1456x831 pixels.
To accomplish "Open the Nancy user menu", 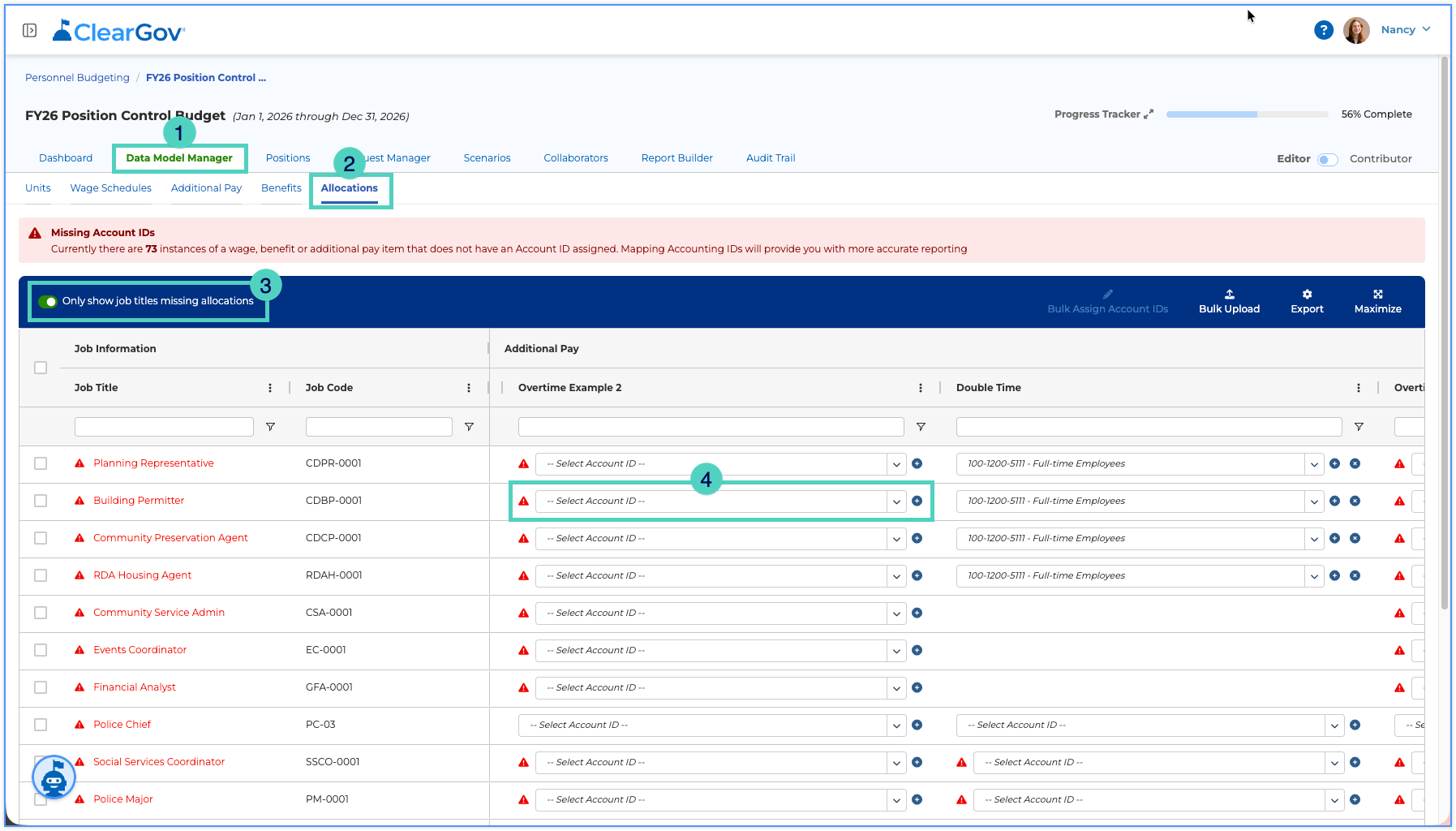I will tap(1406, 30).
